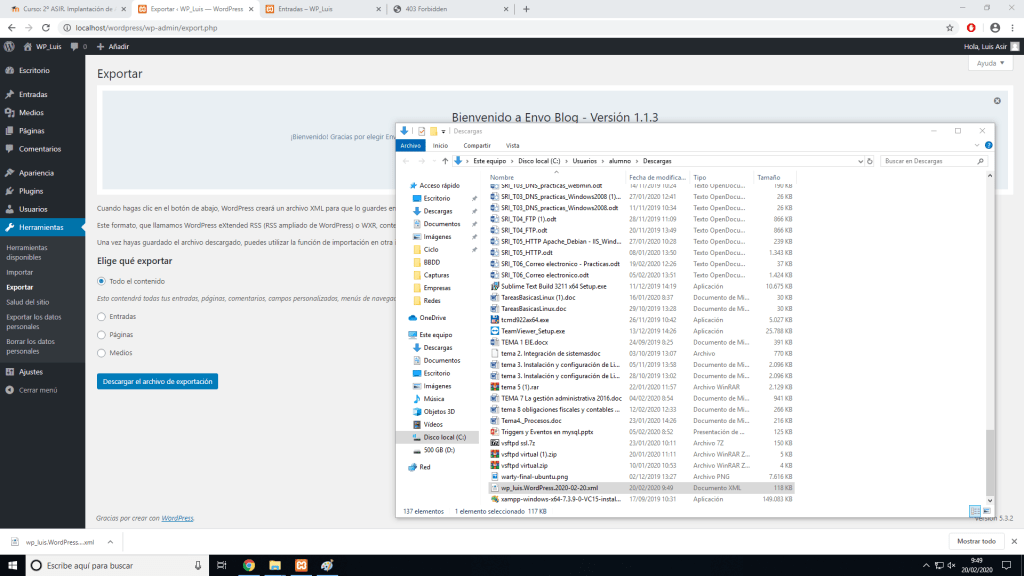The width and height of the screenshot is (1024, 576).
Task: Click 'Descargar el archivo de exportación' button
Action: (157, 381)
